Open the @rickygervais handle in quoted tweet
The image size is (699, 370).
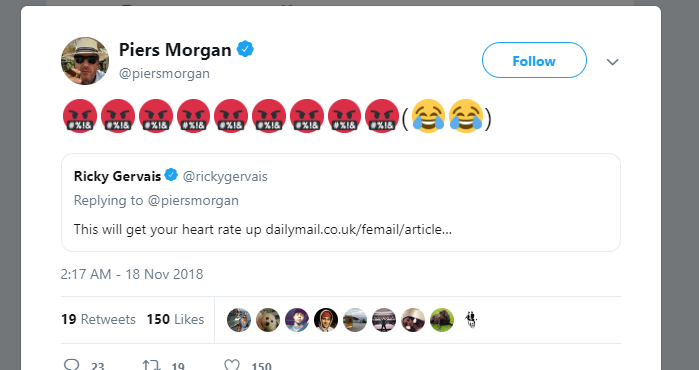tap(225, 177)
